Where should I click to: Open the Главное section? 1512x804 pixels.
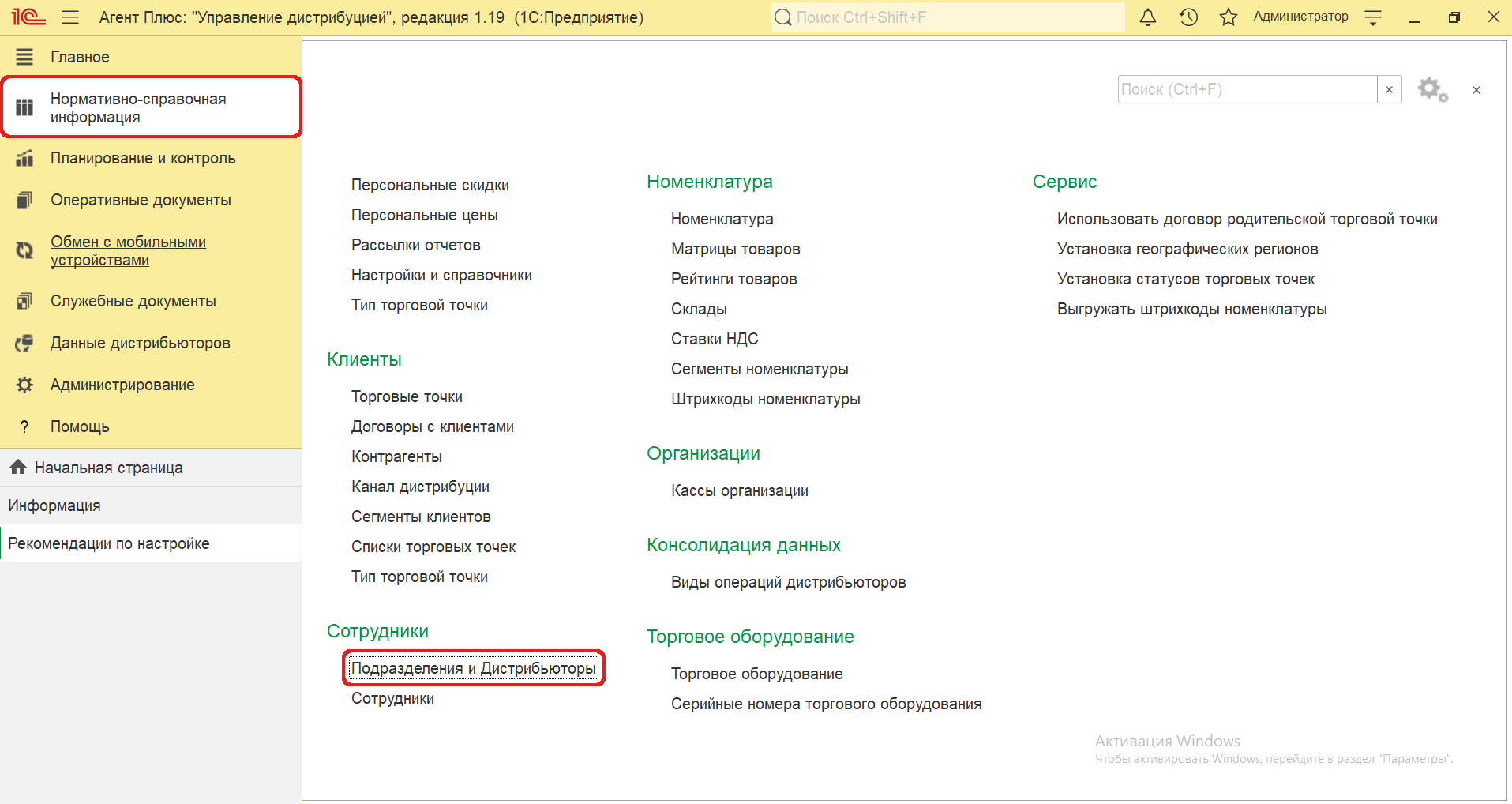pos(80,57)
